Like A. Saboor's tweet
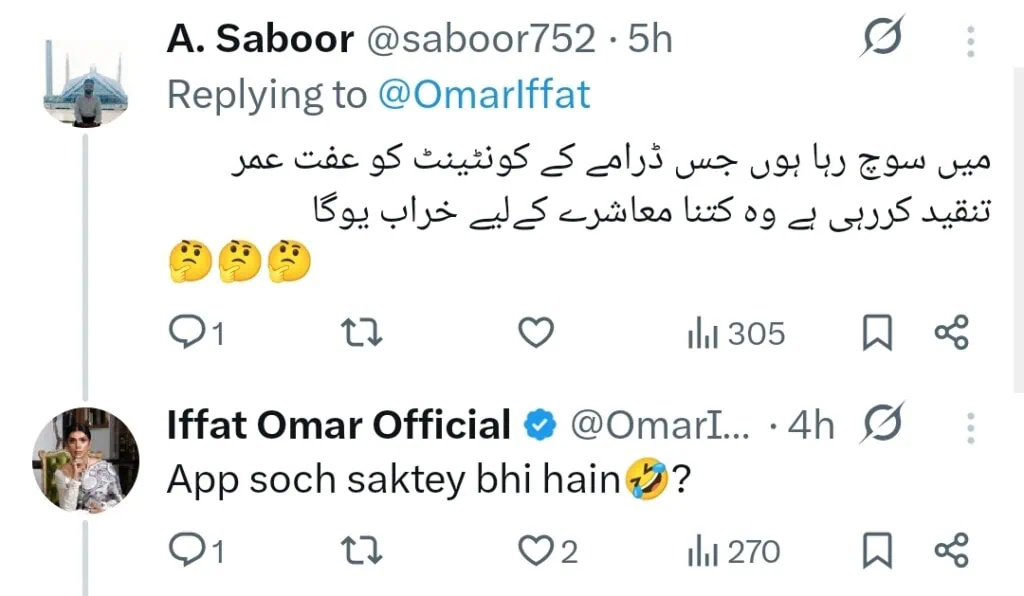This screenshot has height=596, width=1024. click(x=537, y=333)
